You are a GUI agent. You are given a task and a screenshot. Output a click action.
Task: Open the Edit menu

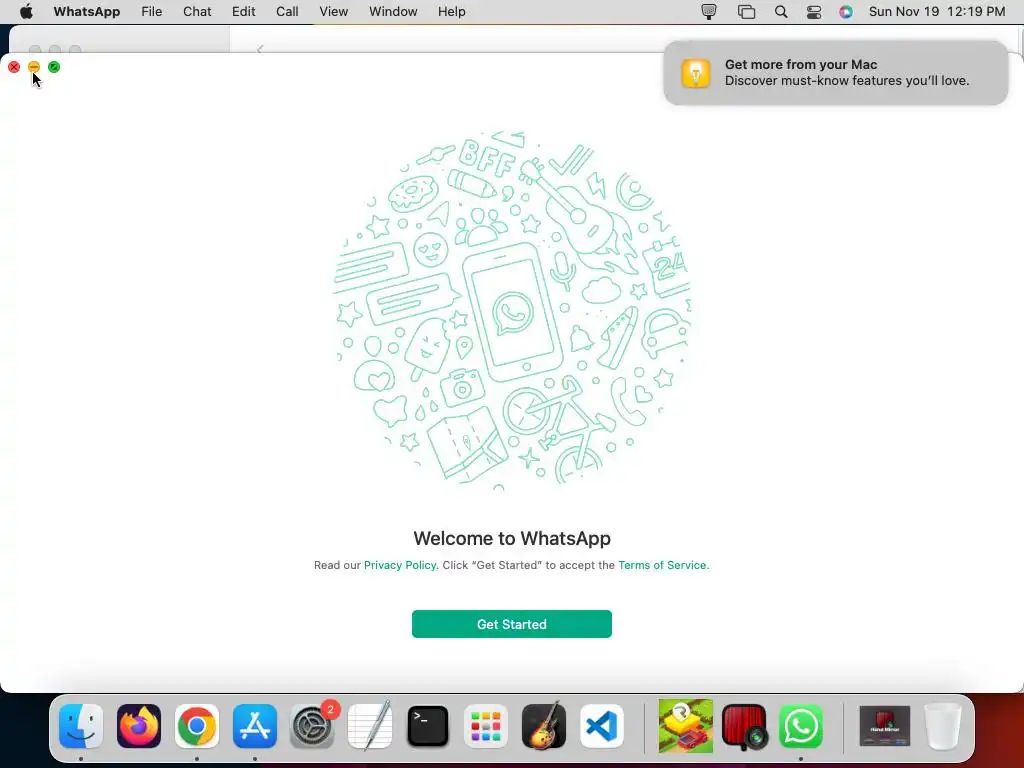[x=244, y=12]
